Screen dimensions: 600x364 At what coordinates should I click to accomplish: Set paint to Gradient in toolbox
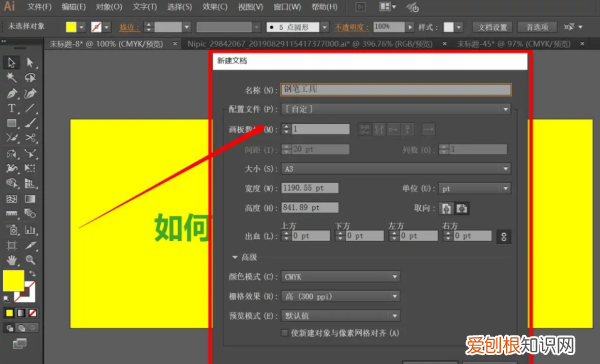point(21,313)
